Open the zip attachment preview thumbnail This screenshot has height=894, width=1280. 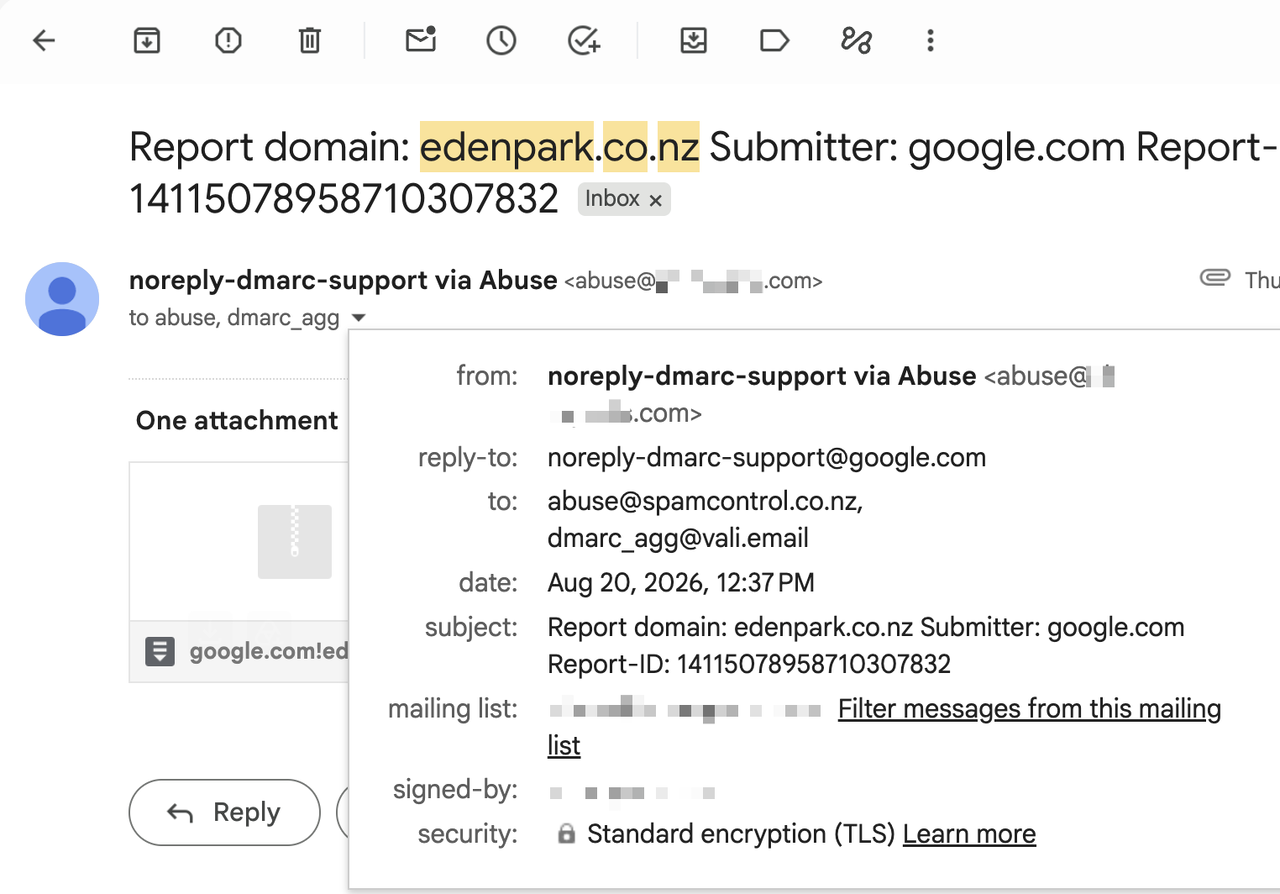click(x=239, y=541)
